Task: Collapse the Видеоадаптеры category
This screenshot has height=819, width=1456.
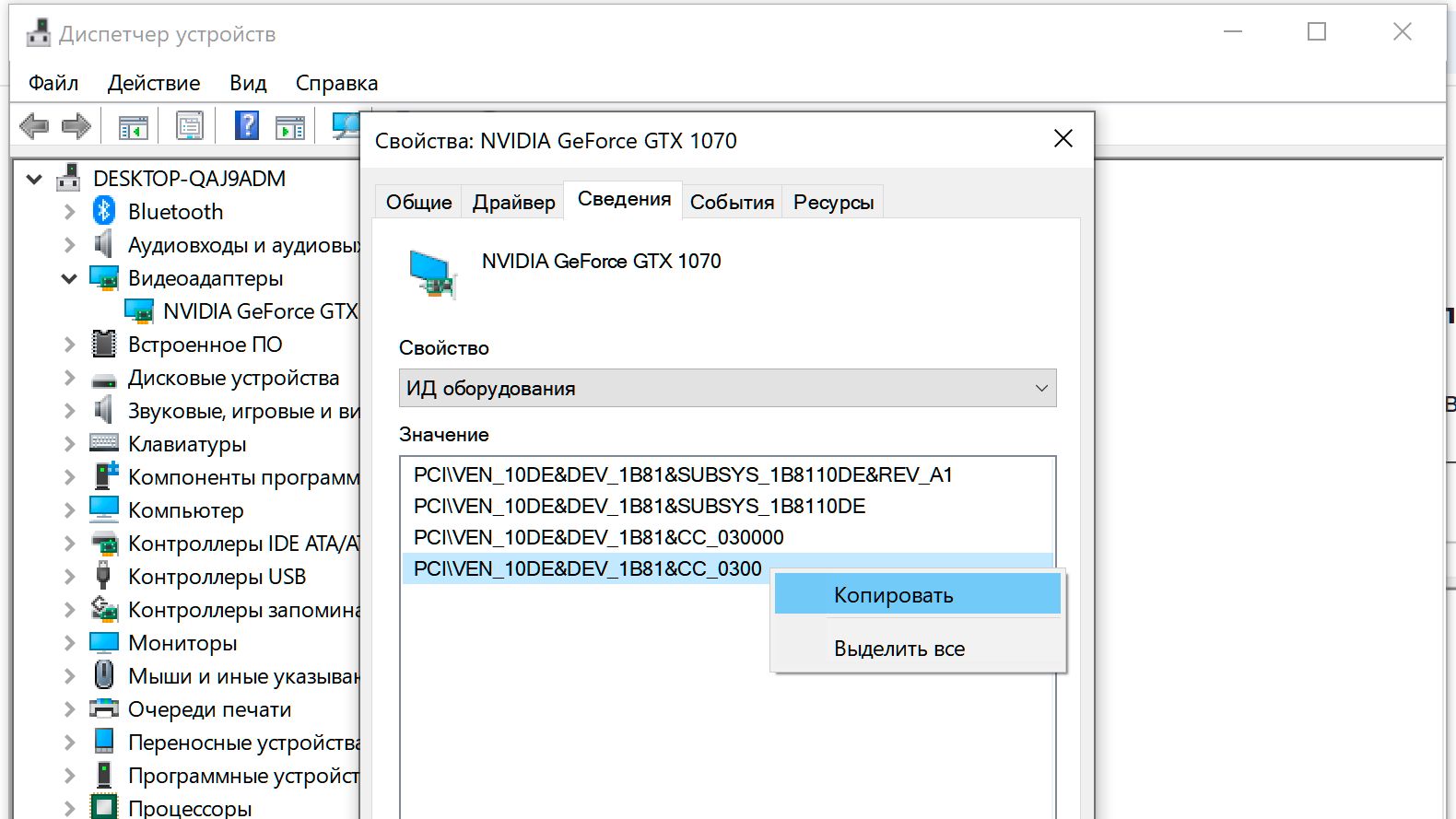Action: pyautogui.click(x=69, y=278)
